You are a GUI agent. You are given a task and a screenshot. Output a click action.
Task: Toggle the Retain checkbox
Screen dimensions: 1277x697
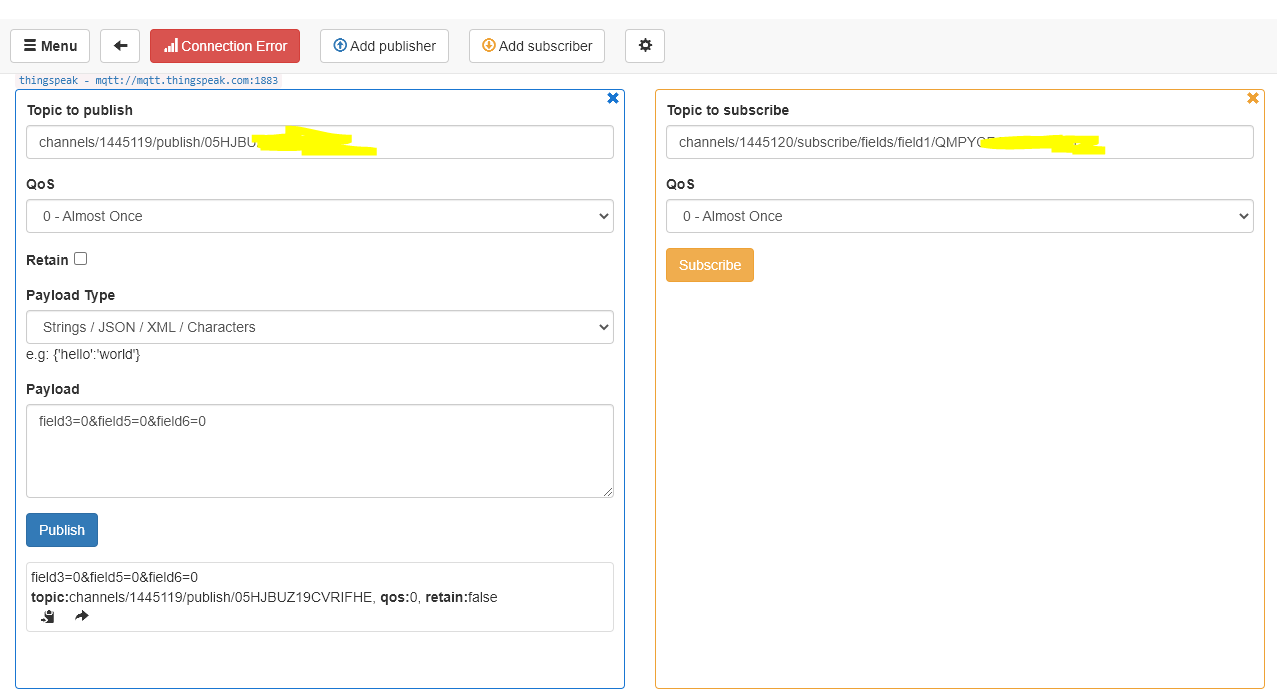81,259
